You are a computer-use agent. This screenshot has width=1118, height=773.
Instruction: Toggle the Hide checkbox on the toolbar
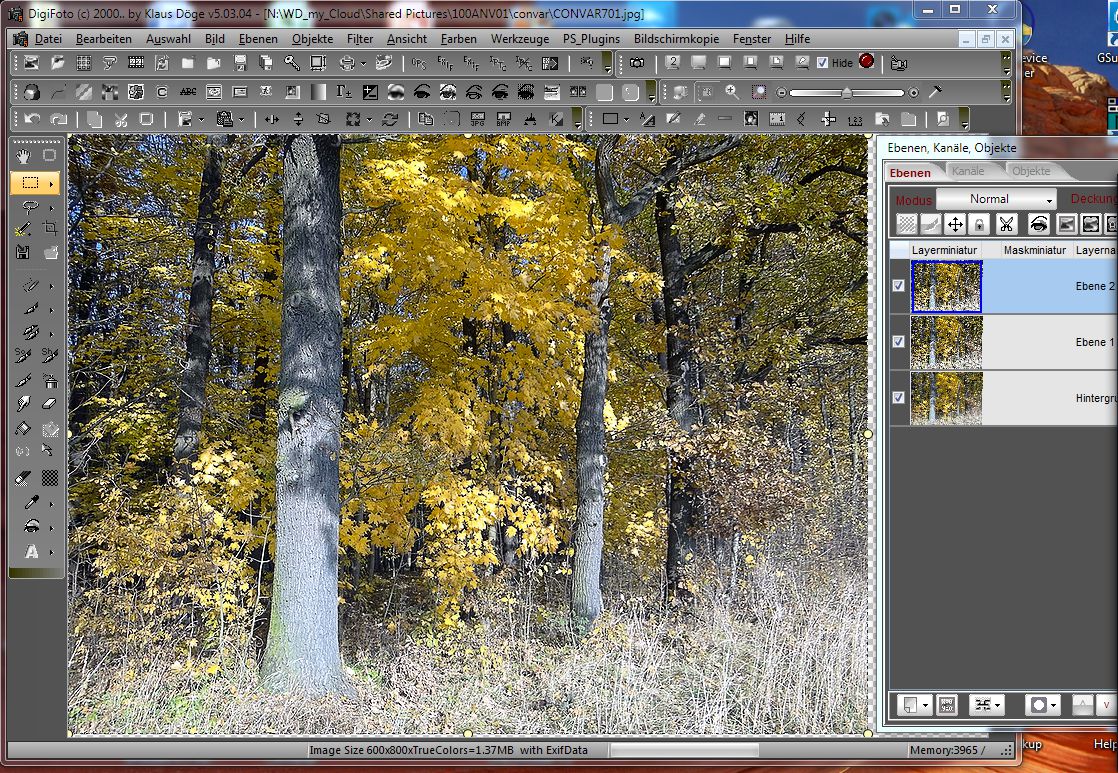click(822, 63)
